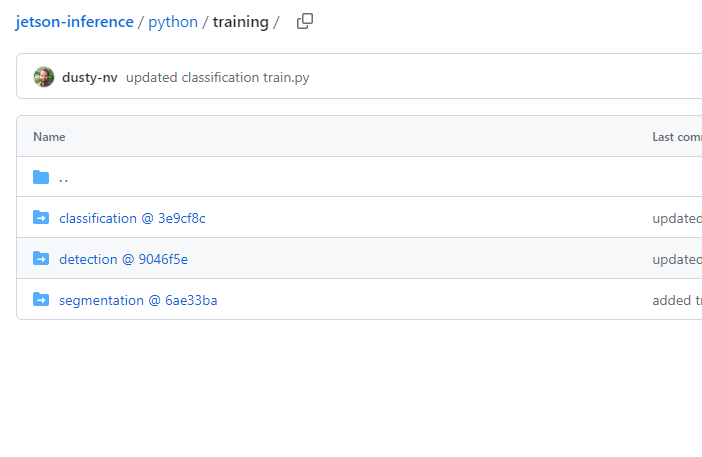Open the classification row's last commit message

coord(676,218)
